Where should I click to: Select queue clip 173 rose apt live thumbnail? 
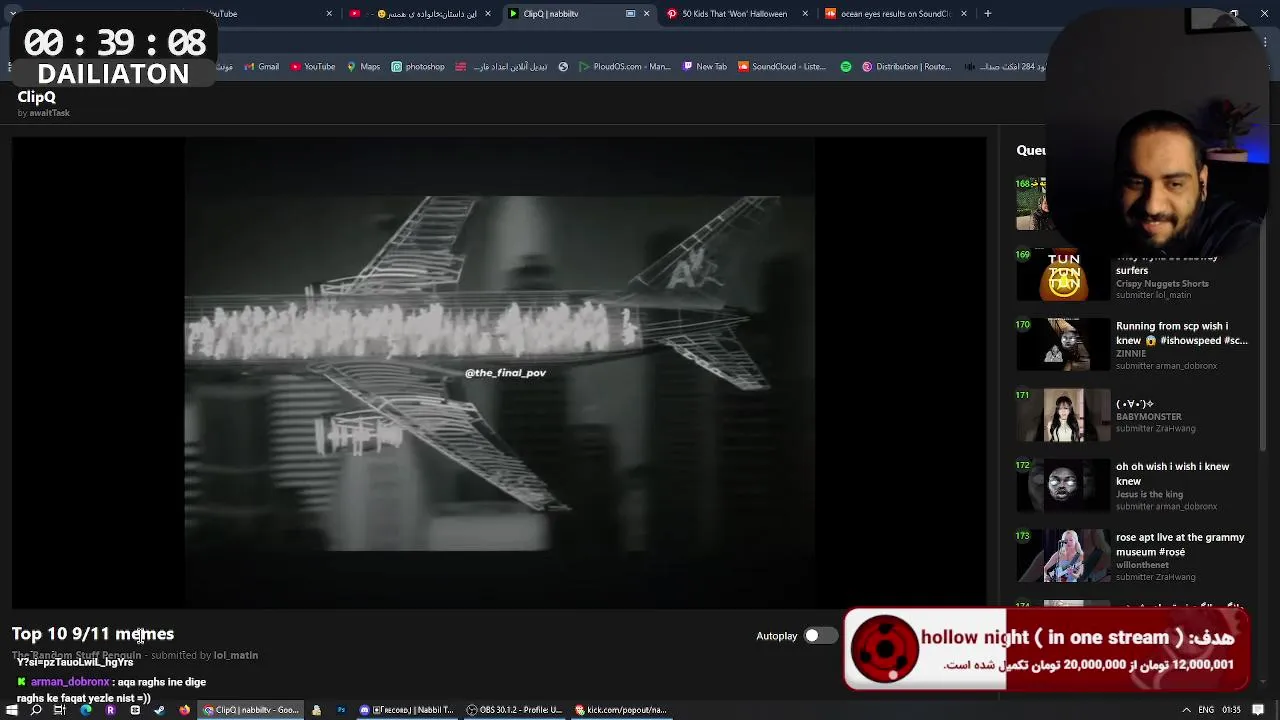pyautogui.click(x=1063, y=556)
